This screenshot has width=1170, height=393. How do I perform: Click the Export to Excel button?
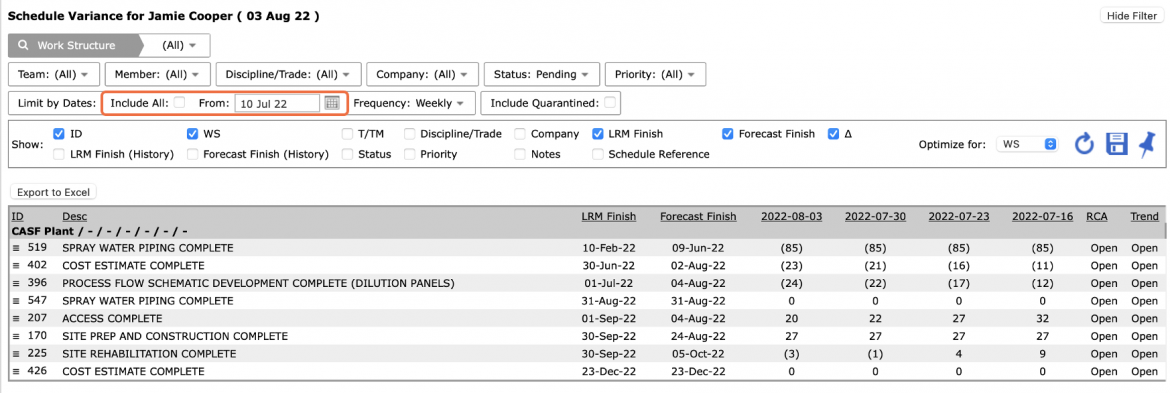tap(53, 192)
